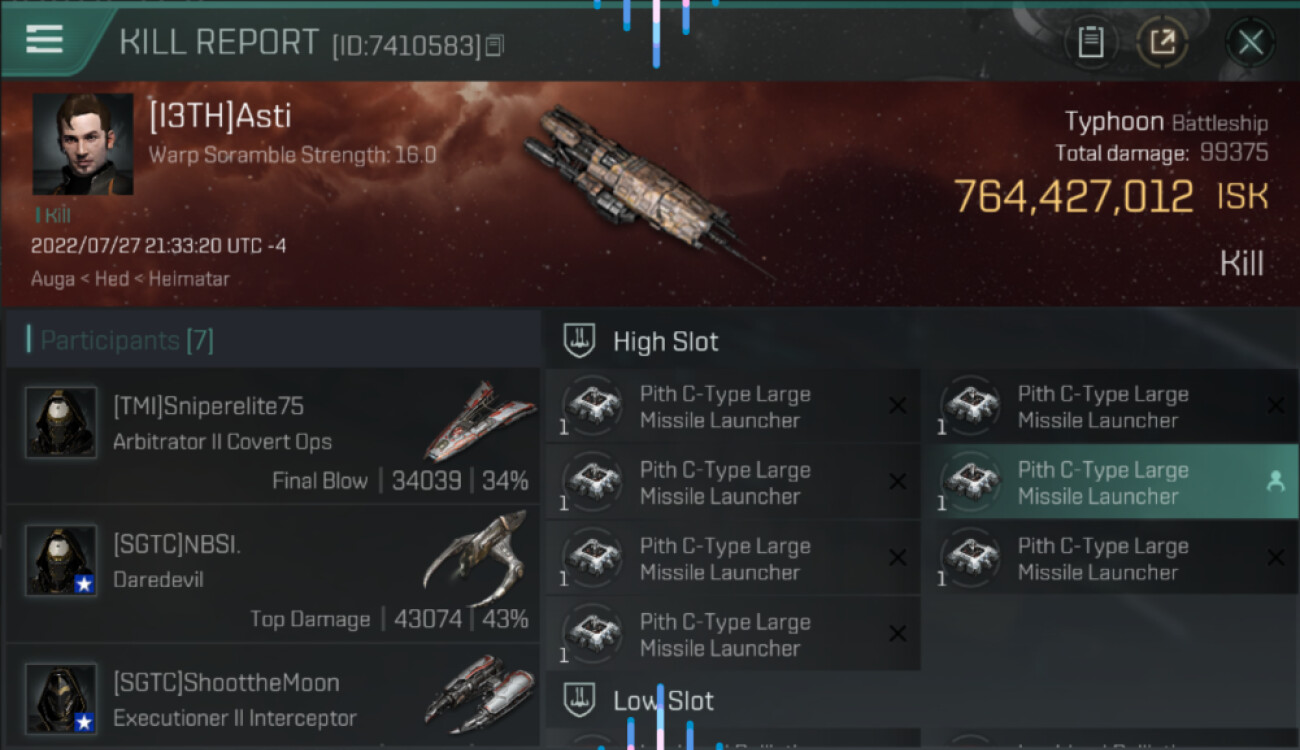
Task: Click the clipboard icon in the top bar
Action: [x=1091, y=43]
